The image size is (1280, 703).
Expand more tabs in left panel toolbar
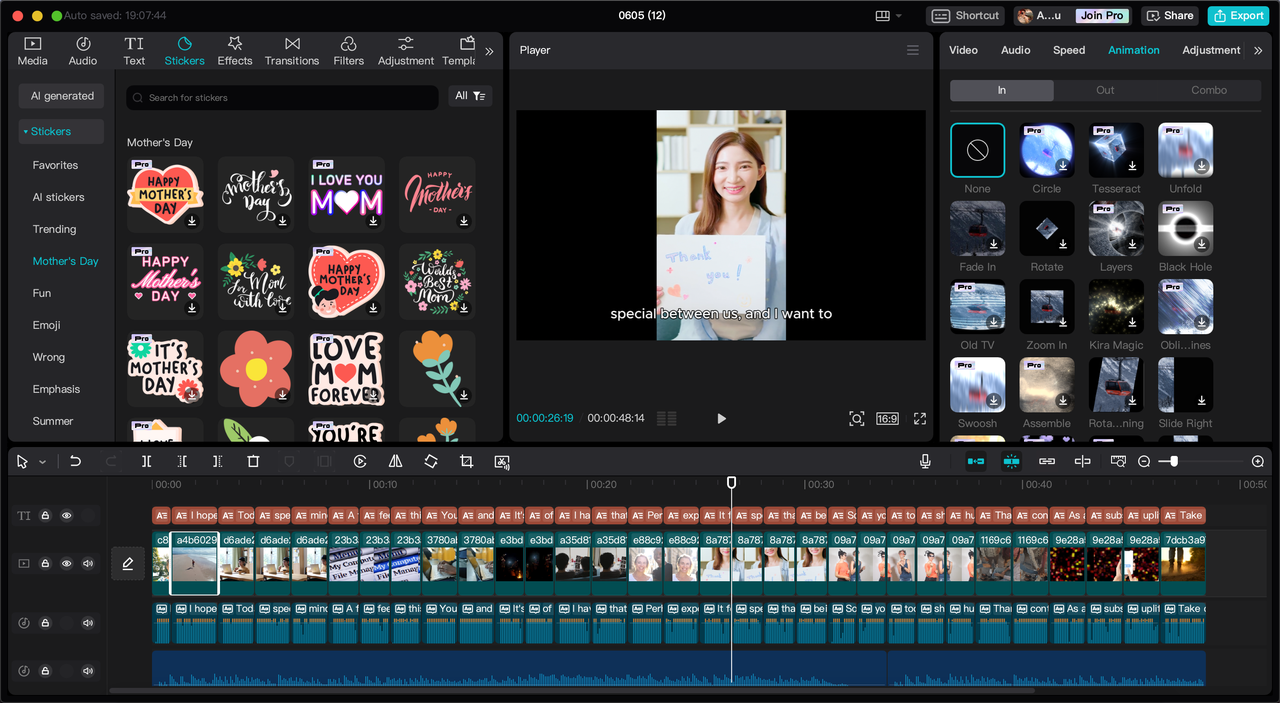[x=489, y=51]
